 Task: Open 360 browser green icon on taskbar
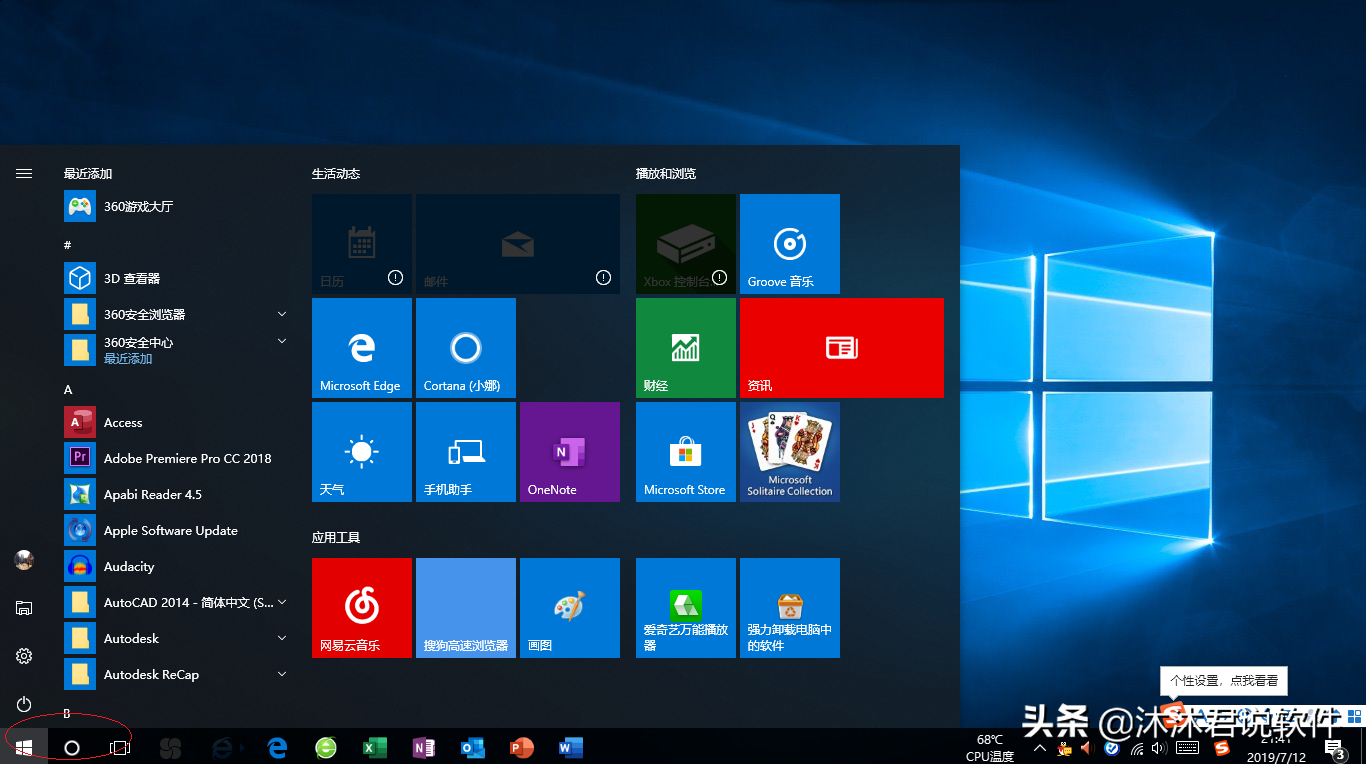[x=326, y=747]
